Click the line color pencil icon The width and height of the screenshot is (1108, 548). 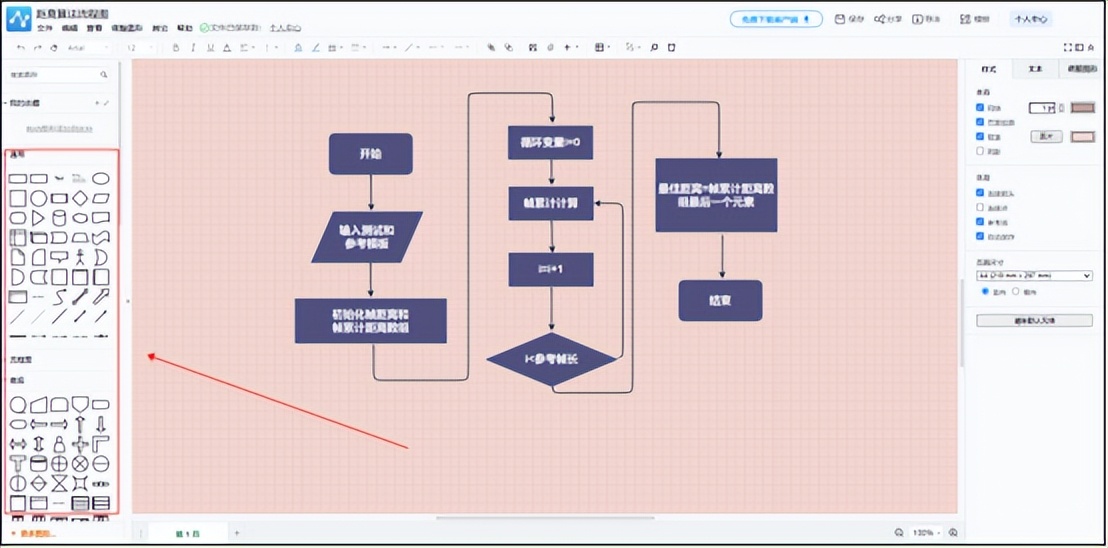315,48
